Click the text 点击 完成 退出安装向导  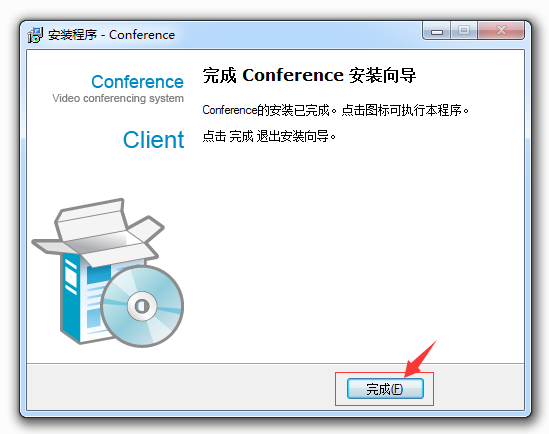[269, 136]
